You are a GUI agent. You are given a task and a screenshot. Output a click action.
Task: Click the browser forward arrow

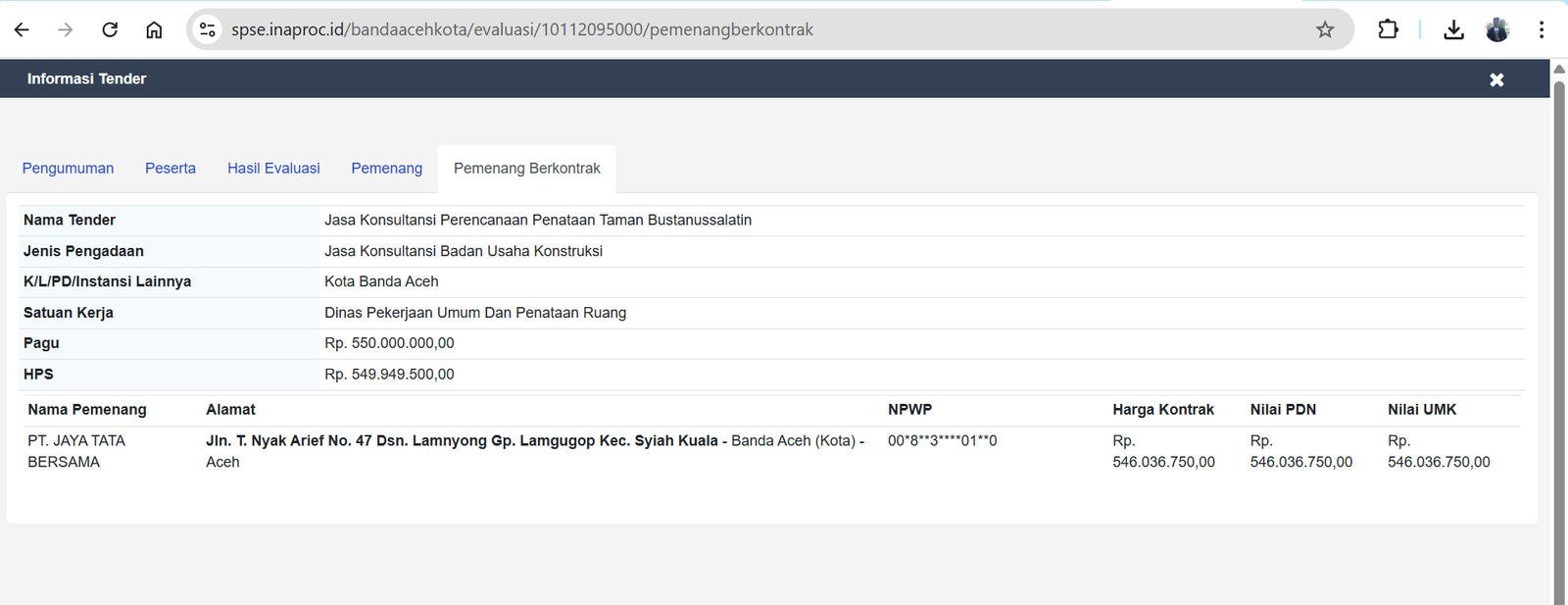[x=66, y=30]
